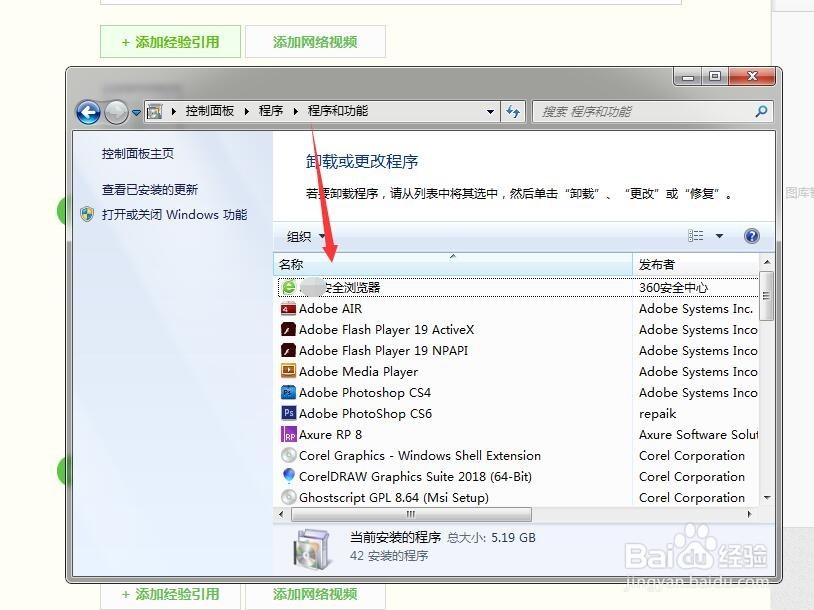The image size is (814, 610).
Task: Click publisher cell Axure Software
Action: 698,435
